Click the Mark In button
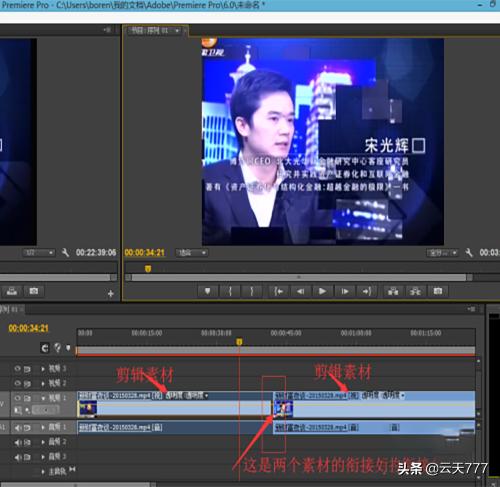500x487 pixels. point(230,291)
